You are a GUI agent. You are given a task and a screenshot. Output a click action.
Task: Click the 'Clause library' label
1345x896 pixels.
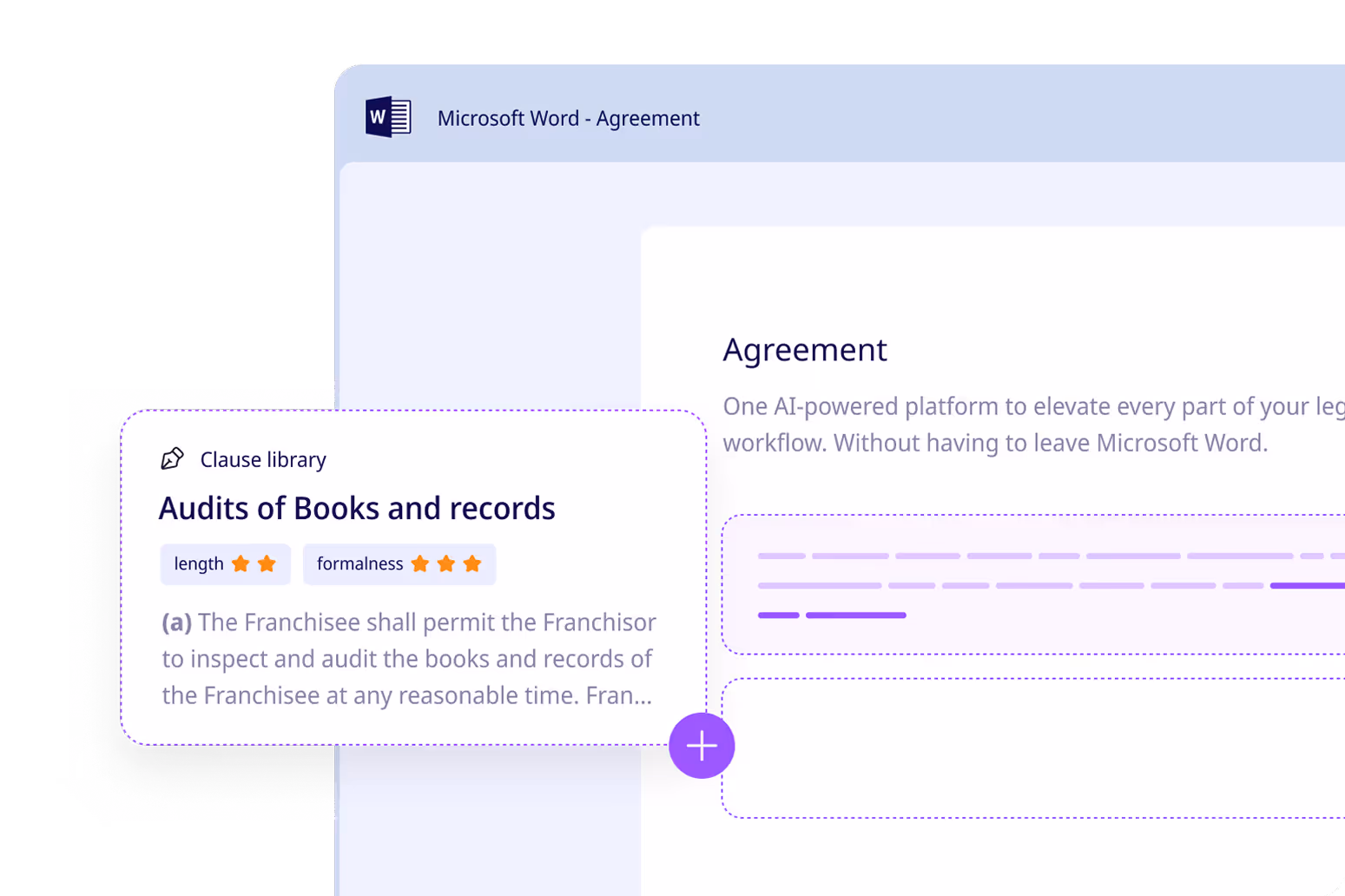263,459
